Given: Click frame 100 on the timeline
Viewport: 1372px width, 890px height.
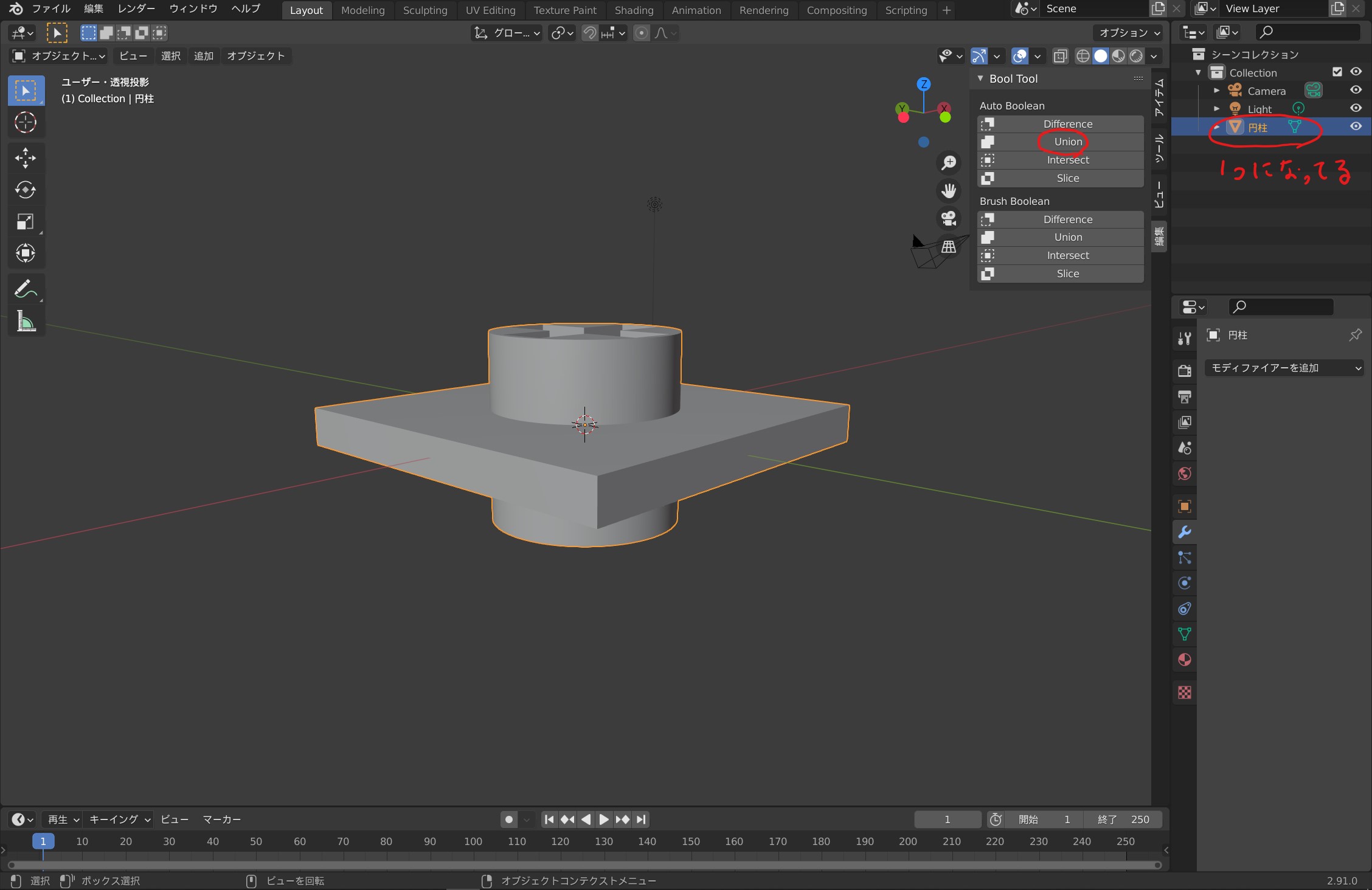Looking at the screenshot, I should 473,841.
